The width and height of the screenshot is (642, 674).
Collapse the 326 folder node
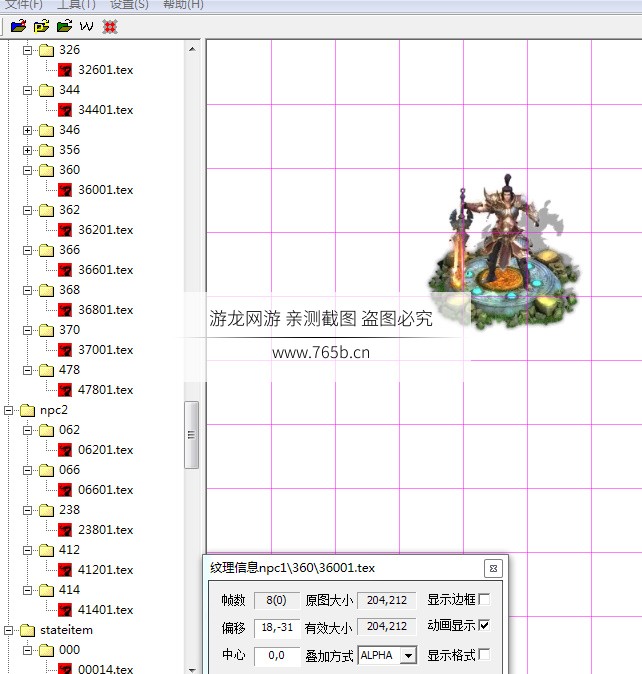pos(28,50)
